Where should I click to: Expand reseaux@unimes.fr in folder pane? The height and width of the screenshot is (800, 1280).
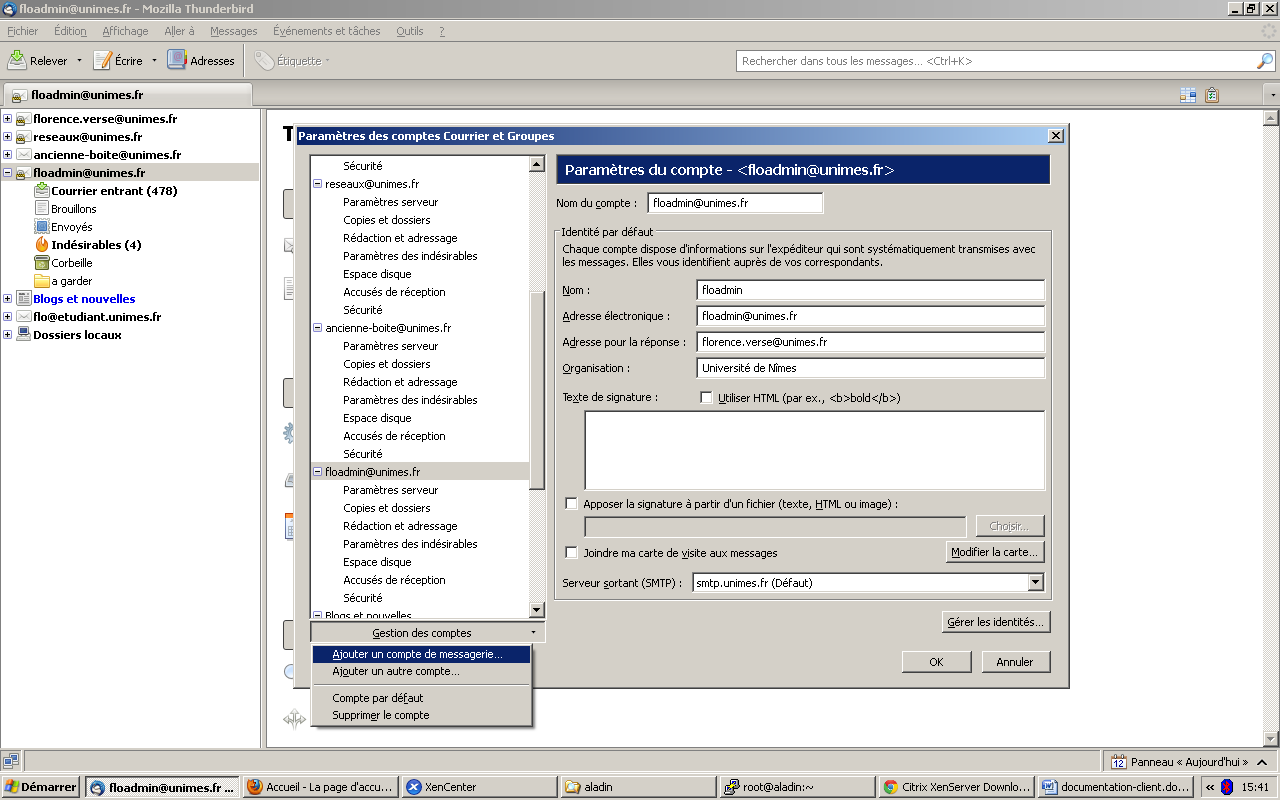point(8,137)
